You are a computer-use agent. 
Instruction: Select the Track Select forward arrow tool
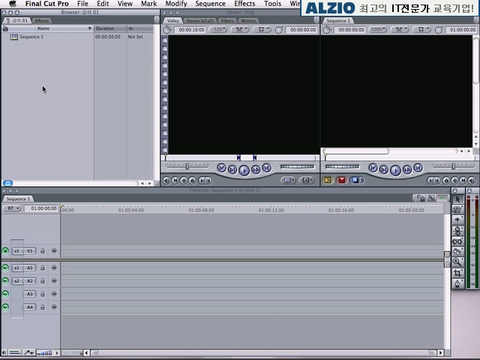(x=458, y=220)
